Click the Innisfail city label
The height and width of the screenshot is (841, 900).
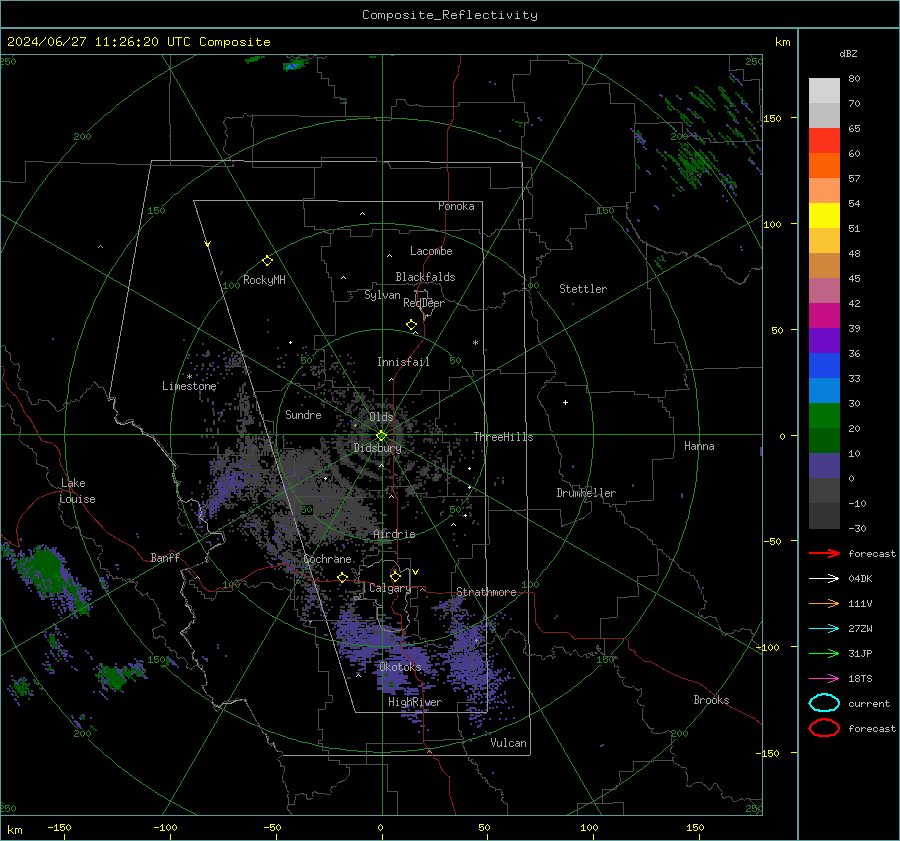(x=403, y=362)
